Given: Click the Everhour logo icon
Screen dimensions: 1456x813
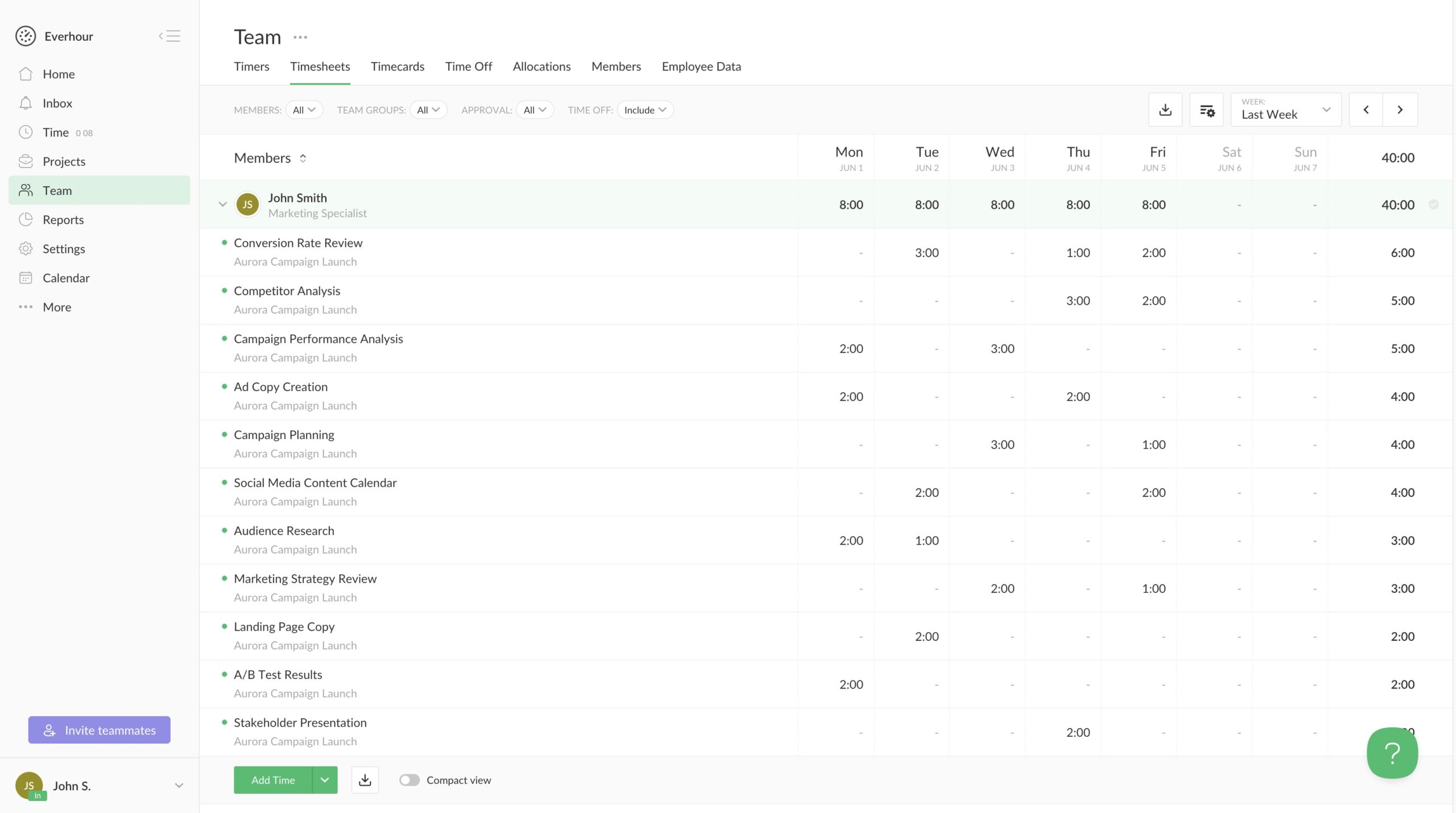Looking at the screenshot, I should (x=26, y=36).
